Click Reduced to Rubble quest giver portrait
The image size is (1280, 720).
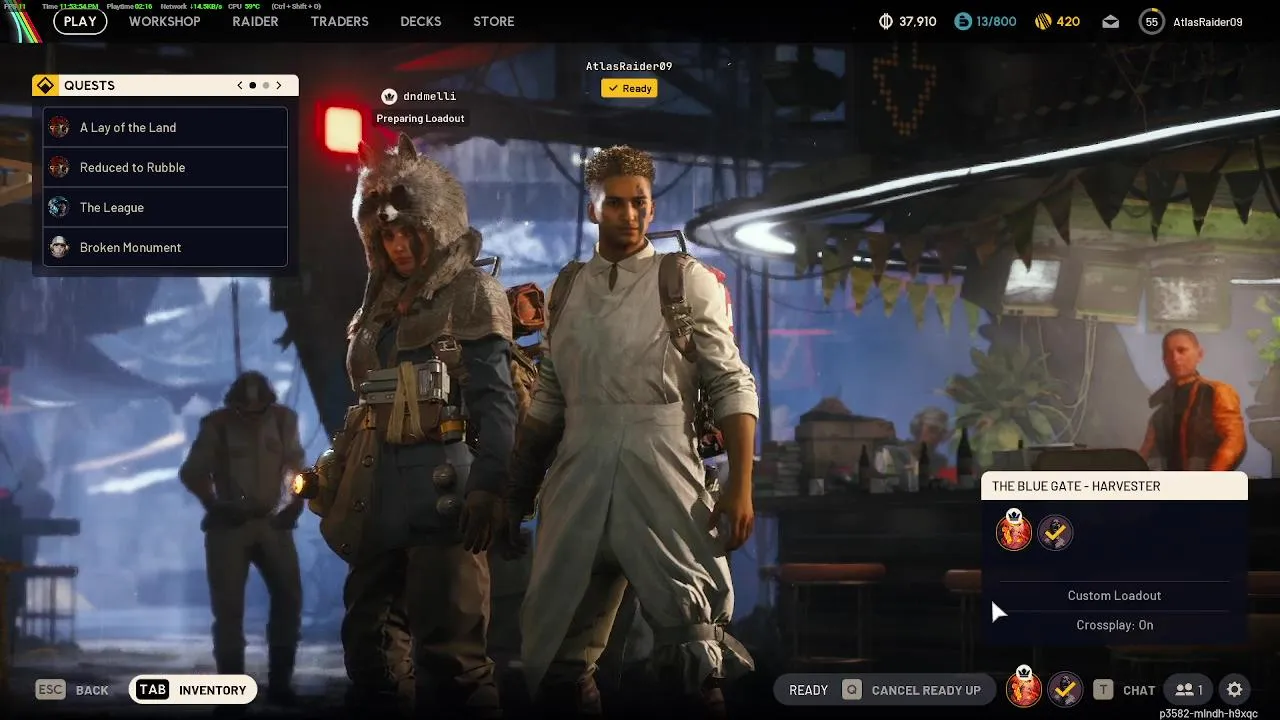[x=59, y=167]
